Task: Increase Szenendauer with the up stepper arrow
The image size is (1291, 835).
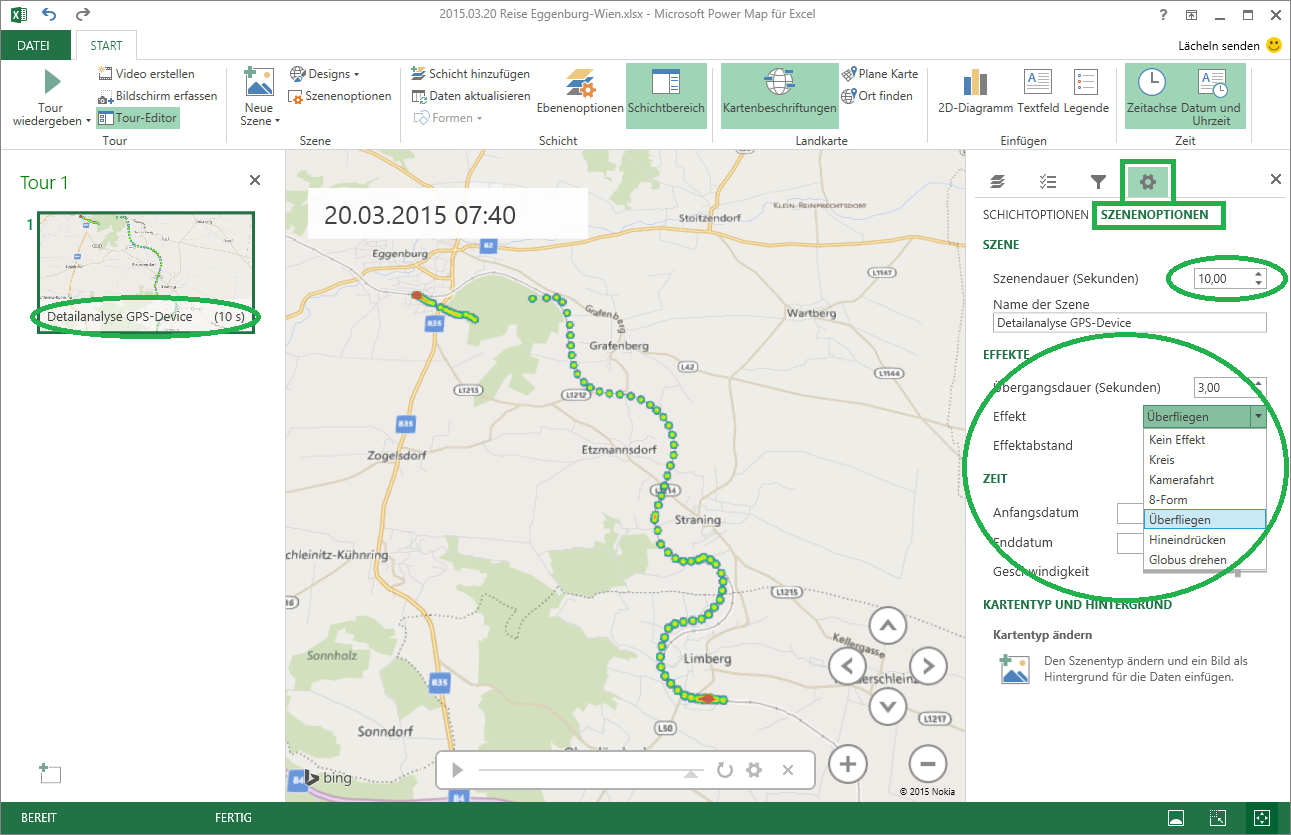Action: coord(1259,274)
